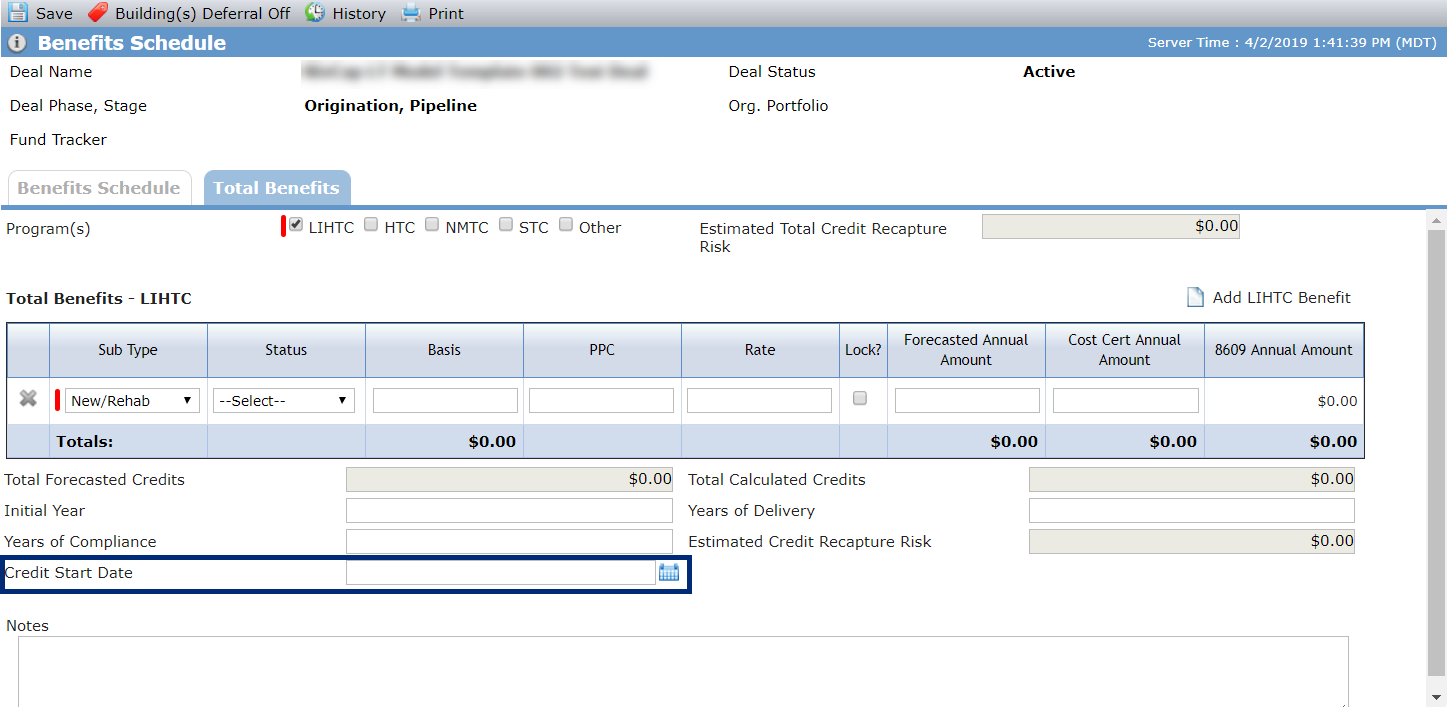Click the Print printer icon

[x=411, y=13]
